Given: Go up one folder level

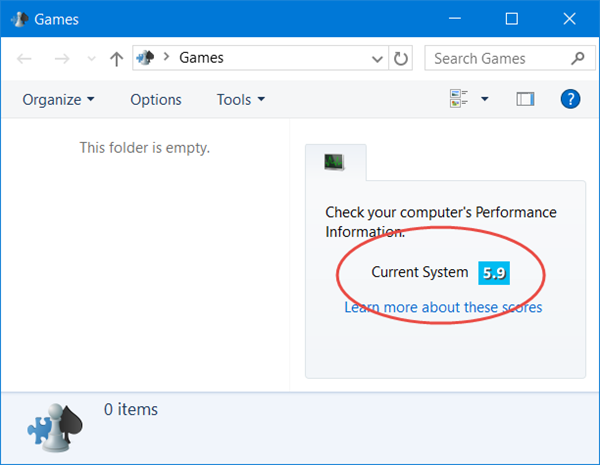Looking at the screenshot, I should (116, 58).
